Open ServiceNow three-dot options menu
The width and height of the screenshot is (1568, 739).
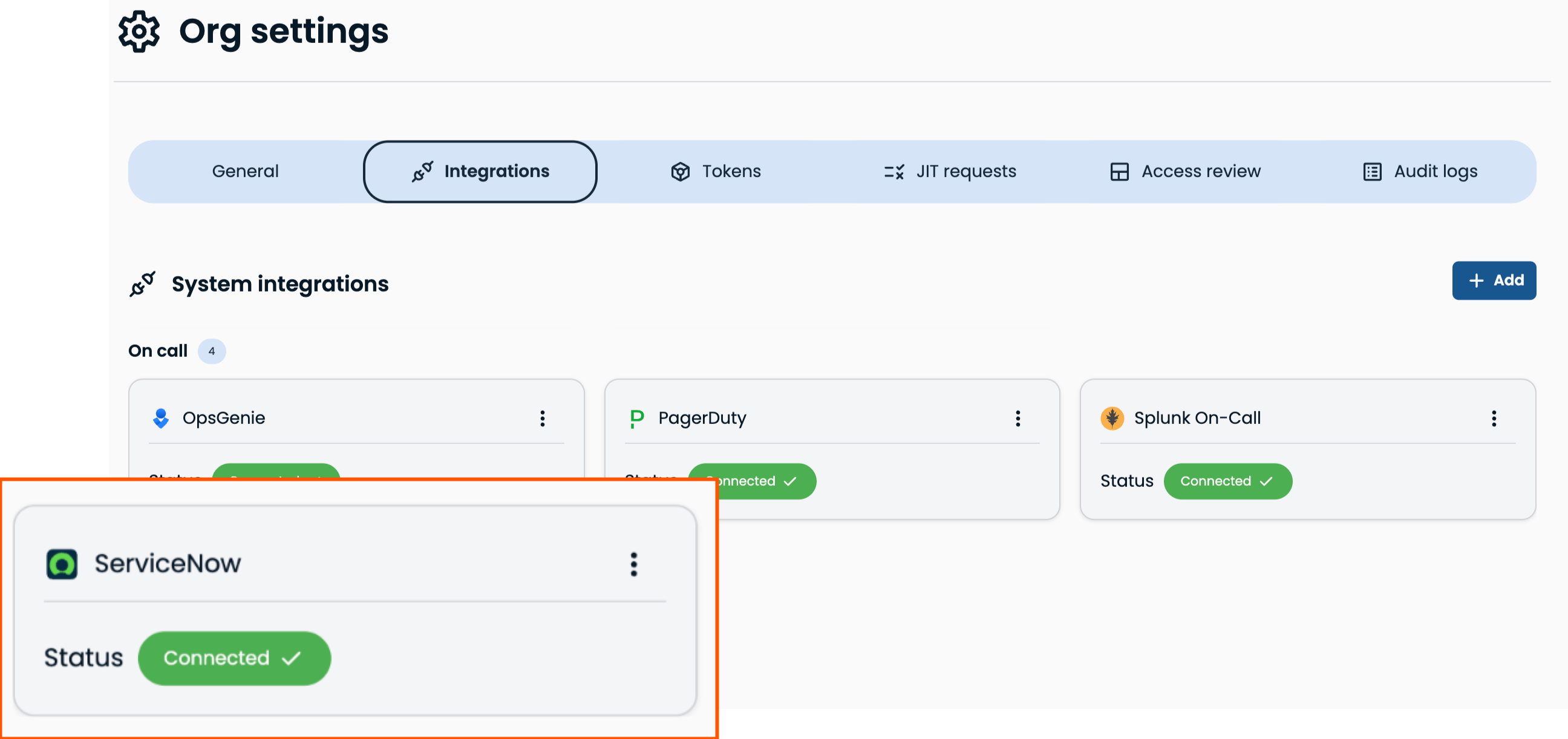click(x=633, y=564)
